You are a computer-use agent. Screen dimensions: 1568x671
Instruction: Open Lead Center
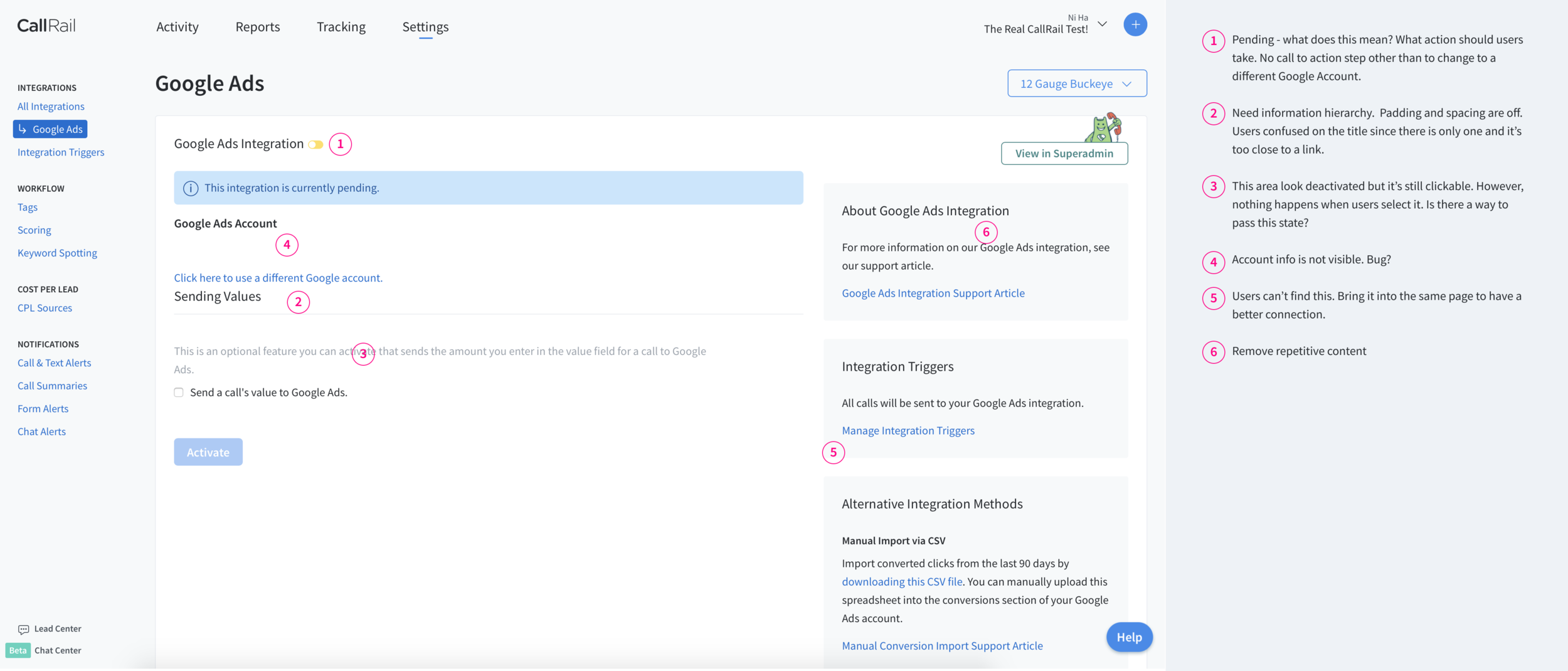[58, 629]
